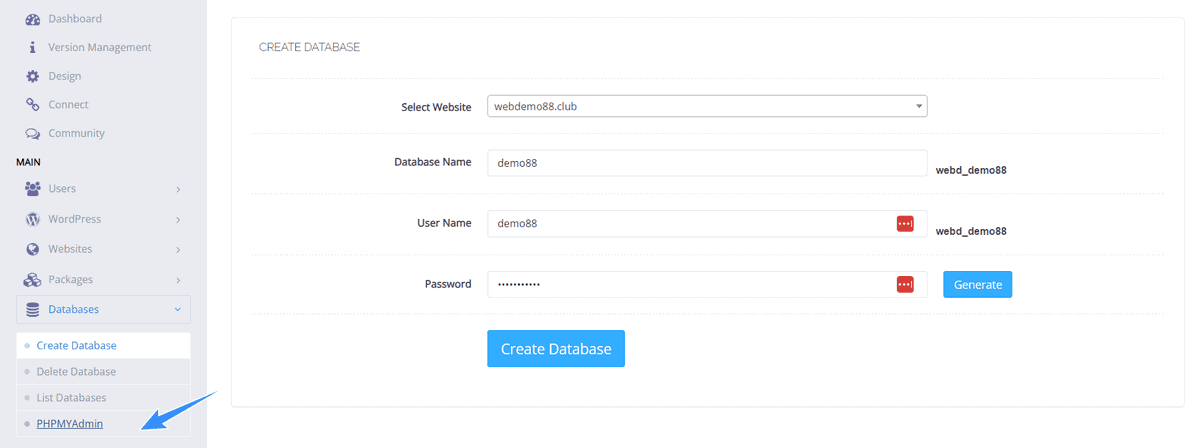Click the Password field label
The height and width of the screenshot is (448, 1200).
point(448,284)
